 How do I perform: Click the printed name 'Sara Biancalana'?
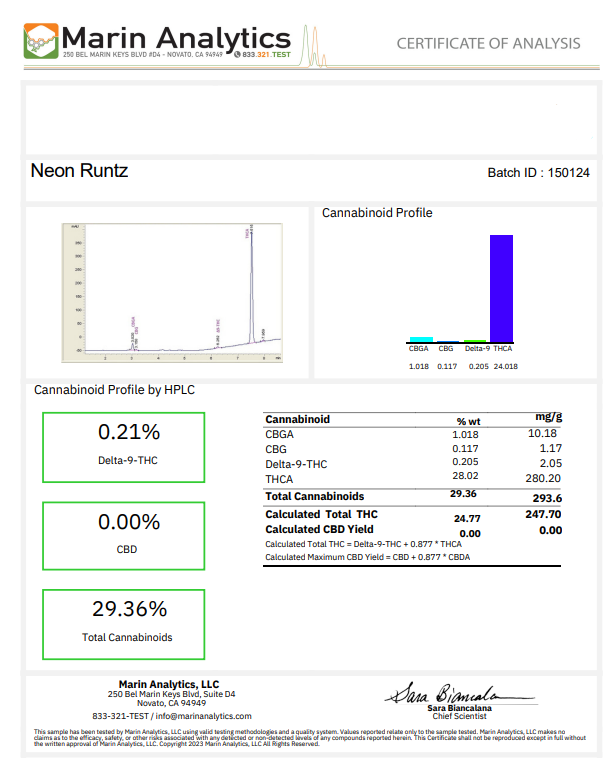click(x=459, y=708)
